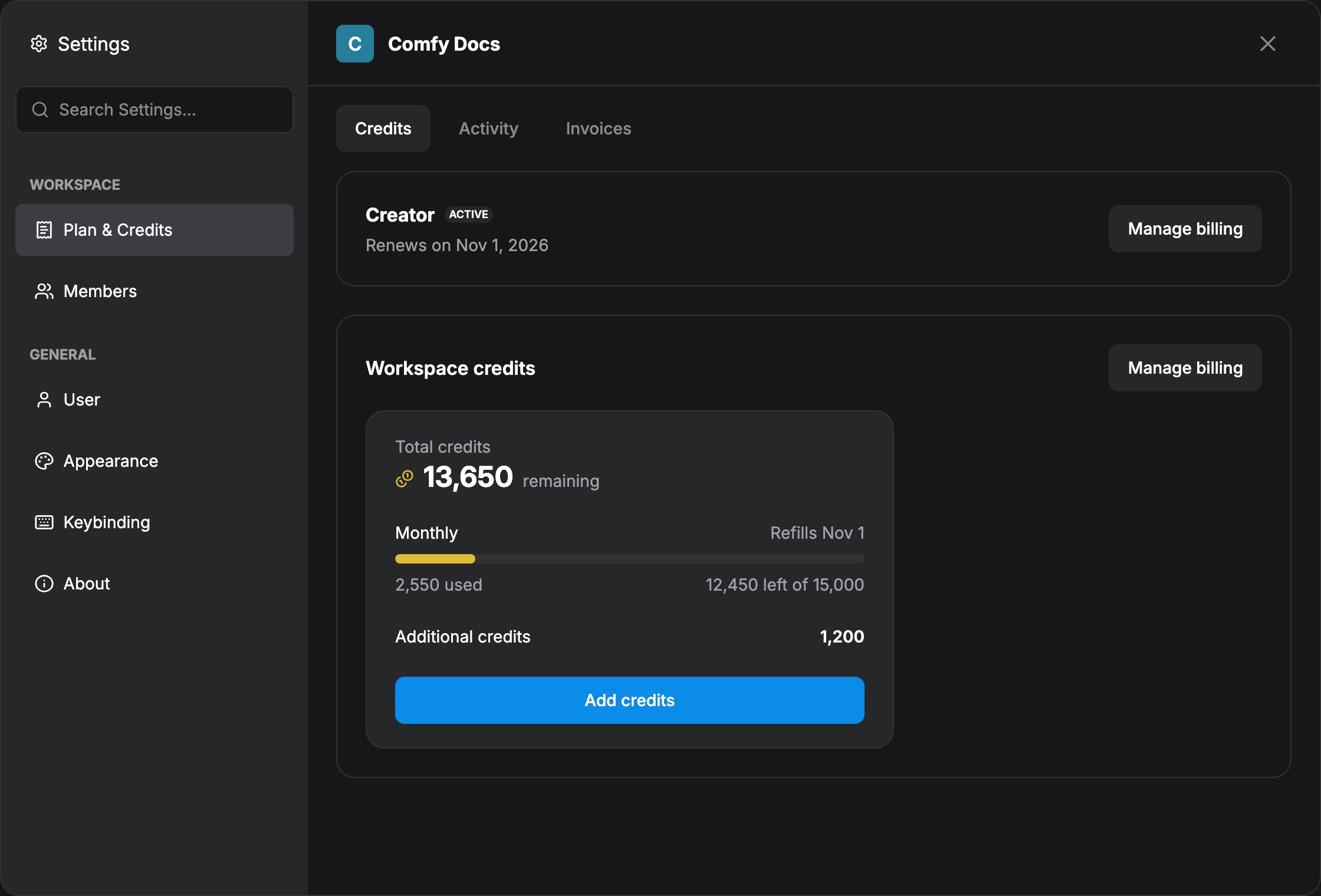Click the 13,650 remaining credits value
Image resolution: width=1321 pixels, height=896 pixels.
[468, 477]
